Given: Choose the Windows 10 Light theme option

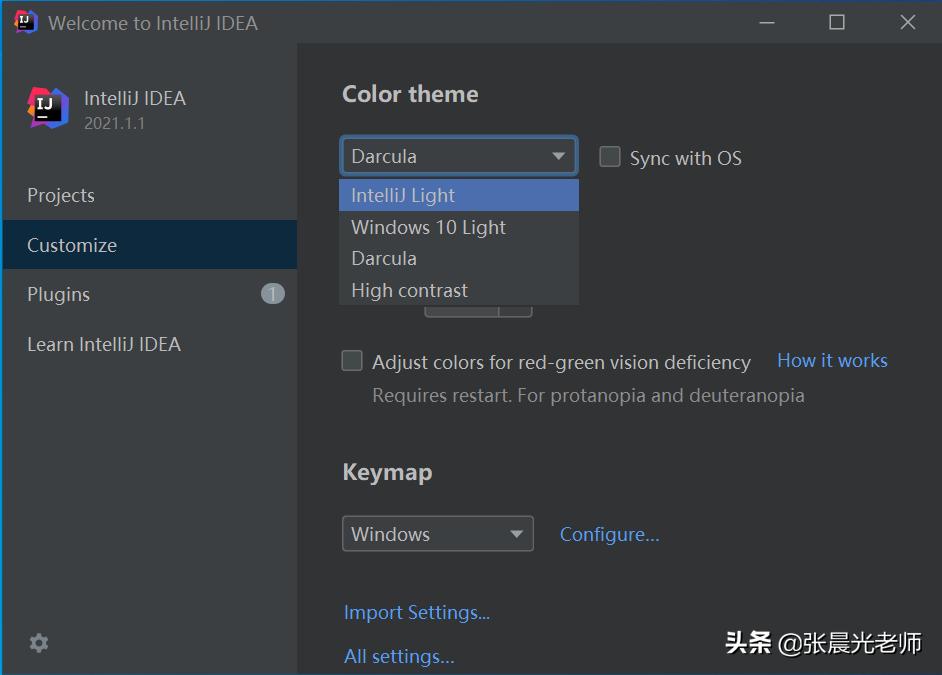Looking at the screenshot, I should pyautogui.click(x=428, y=227).
